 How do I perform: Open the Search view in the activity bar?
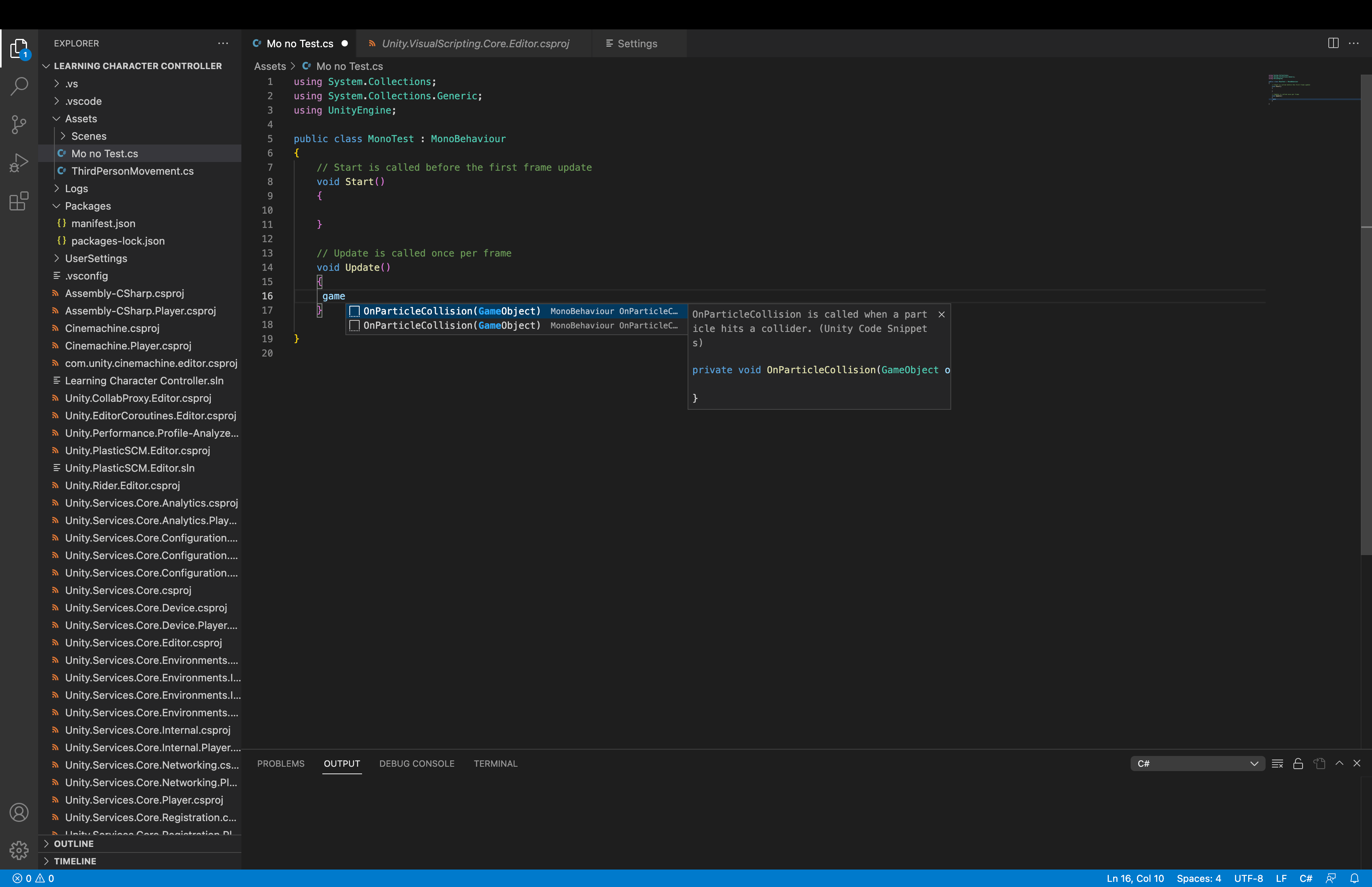[x=19, y=85]
